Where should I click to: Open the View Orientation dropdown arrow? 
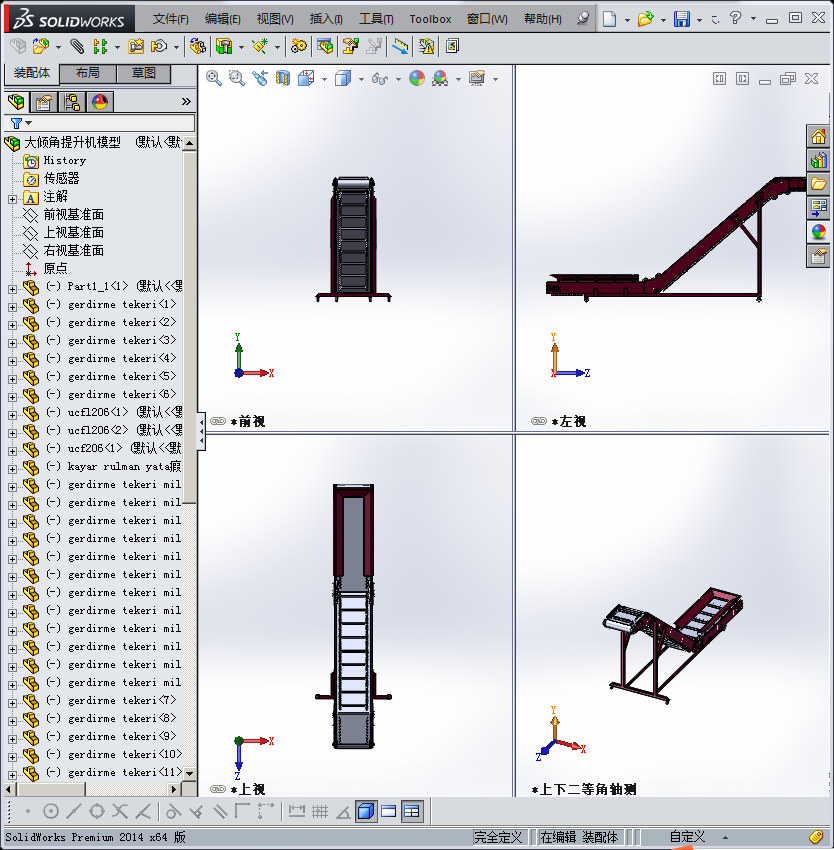click(x=324, y=79)
